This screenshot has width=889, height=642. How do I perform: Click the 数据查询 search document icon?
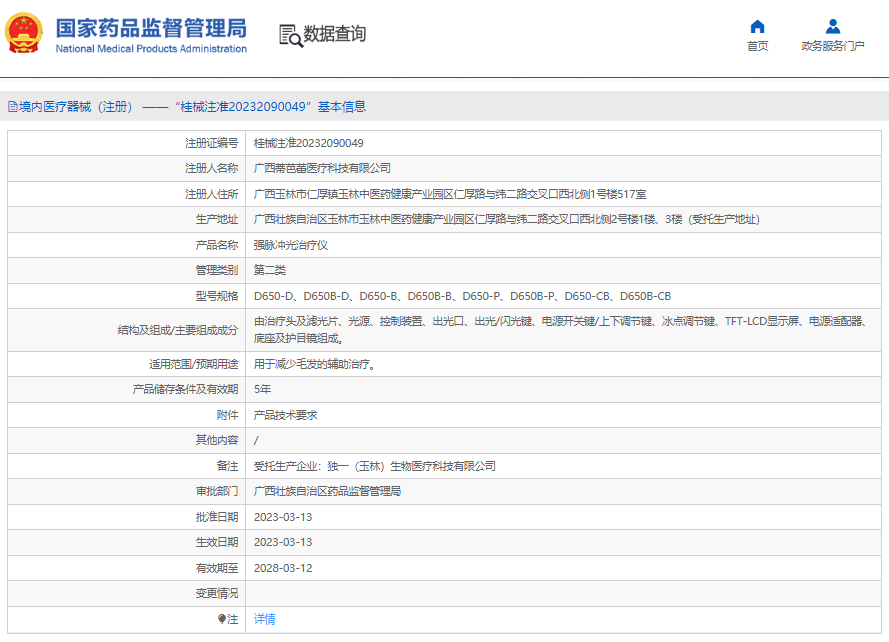point(291,36)
